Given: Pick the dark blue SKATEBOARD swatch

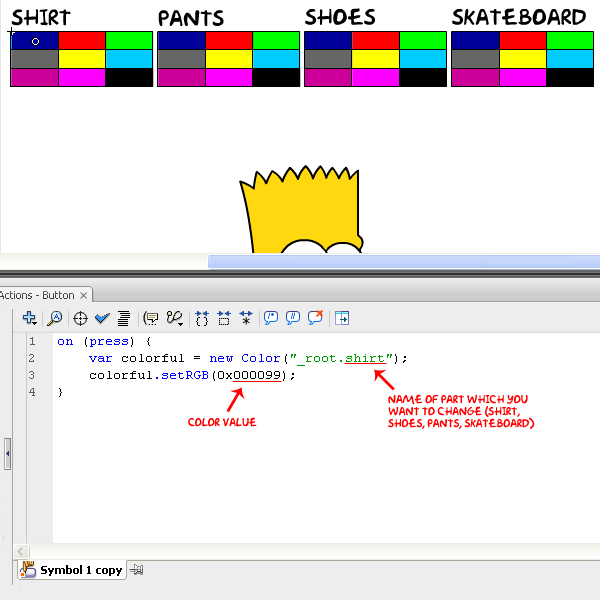Looking at the screenshot, I should pyautogui.click(x=476, y=41).
